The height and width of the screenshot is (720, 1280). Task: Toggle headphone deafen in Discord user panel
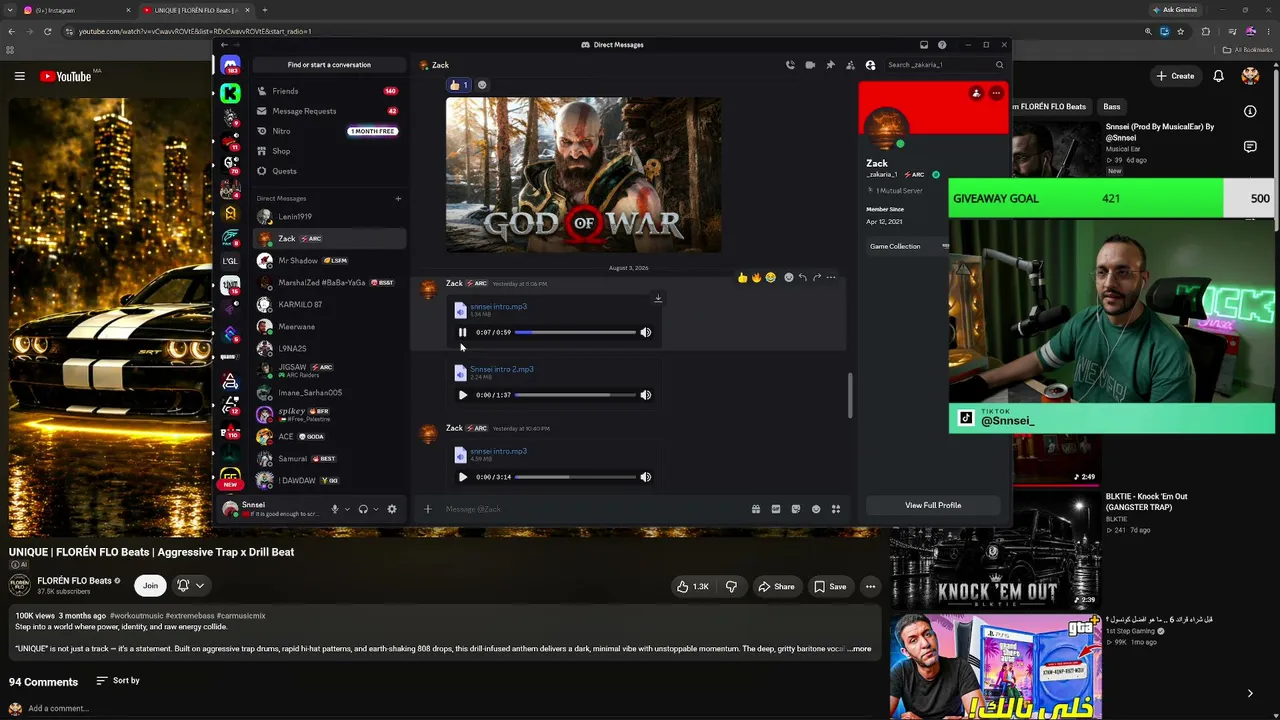coord(363,509)
